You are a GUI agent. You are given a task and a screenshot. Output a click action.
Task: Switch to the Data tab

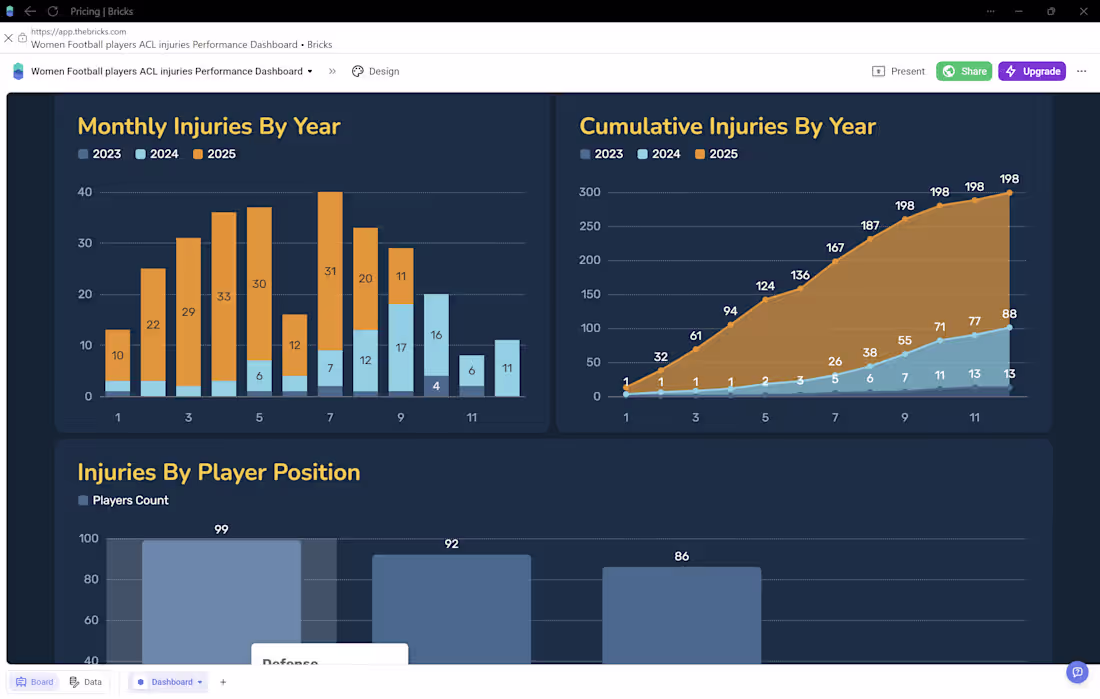(86, 681)
